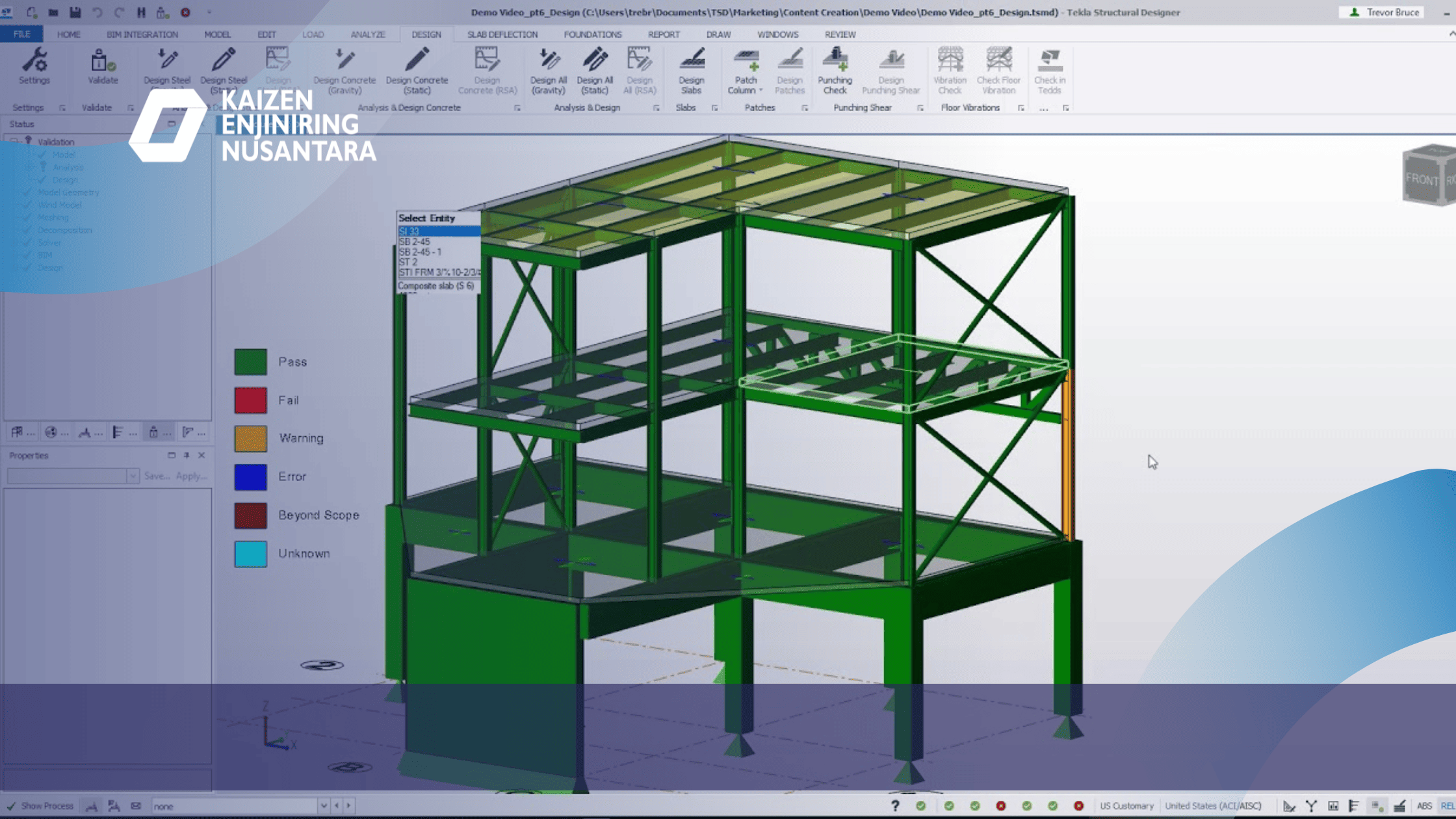Switch to the ANALYZE ribbon tab
1456x819 pixels.
368,34
